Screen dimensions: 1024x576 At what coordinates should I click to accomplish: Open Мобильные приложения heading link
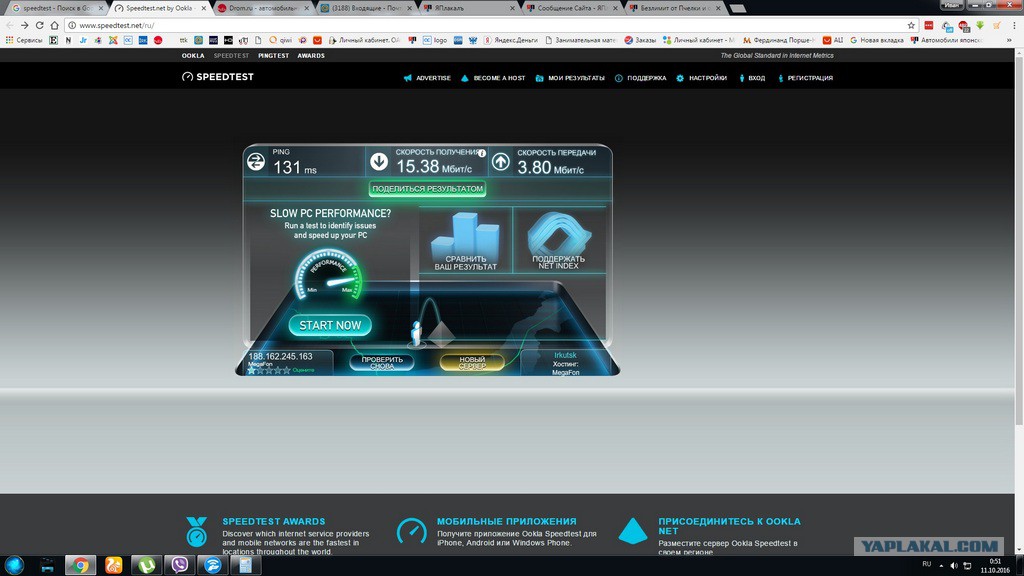[507, 521]
